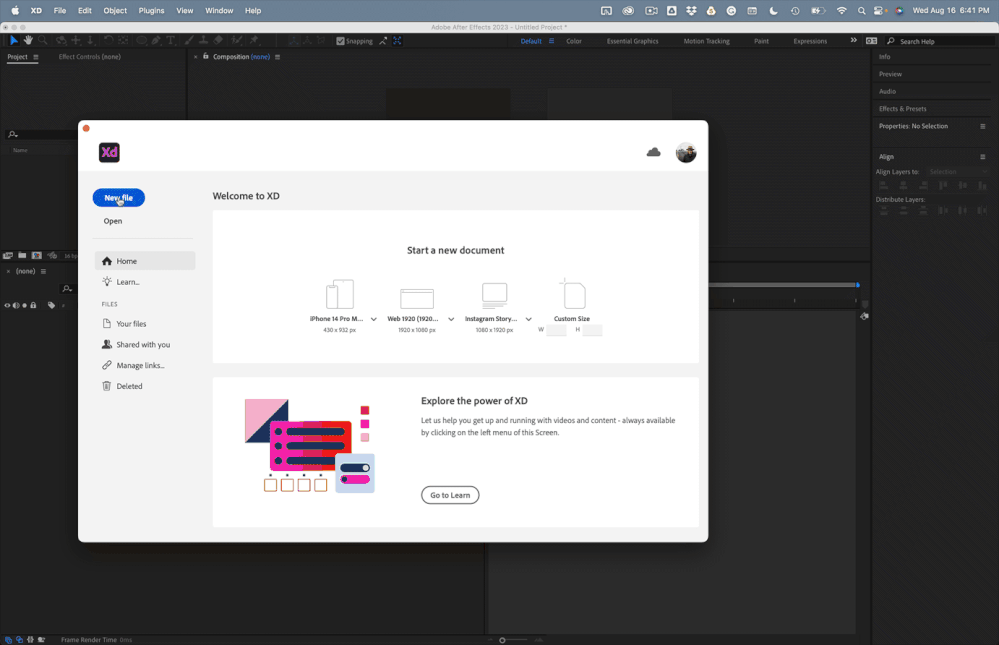Click the custom size height field
Viewport: 999px width, 645px height.
(x=593, y=330)
